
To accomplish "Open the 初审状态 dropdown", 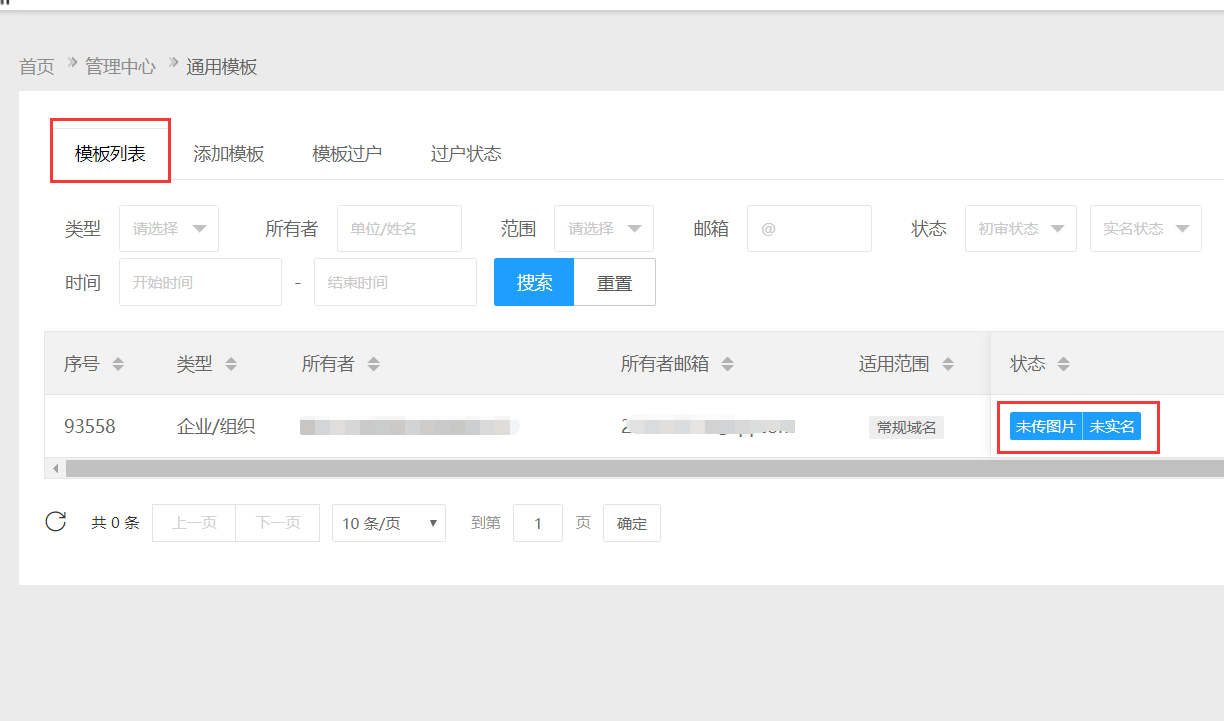I will pos(1020,228).
